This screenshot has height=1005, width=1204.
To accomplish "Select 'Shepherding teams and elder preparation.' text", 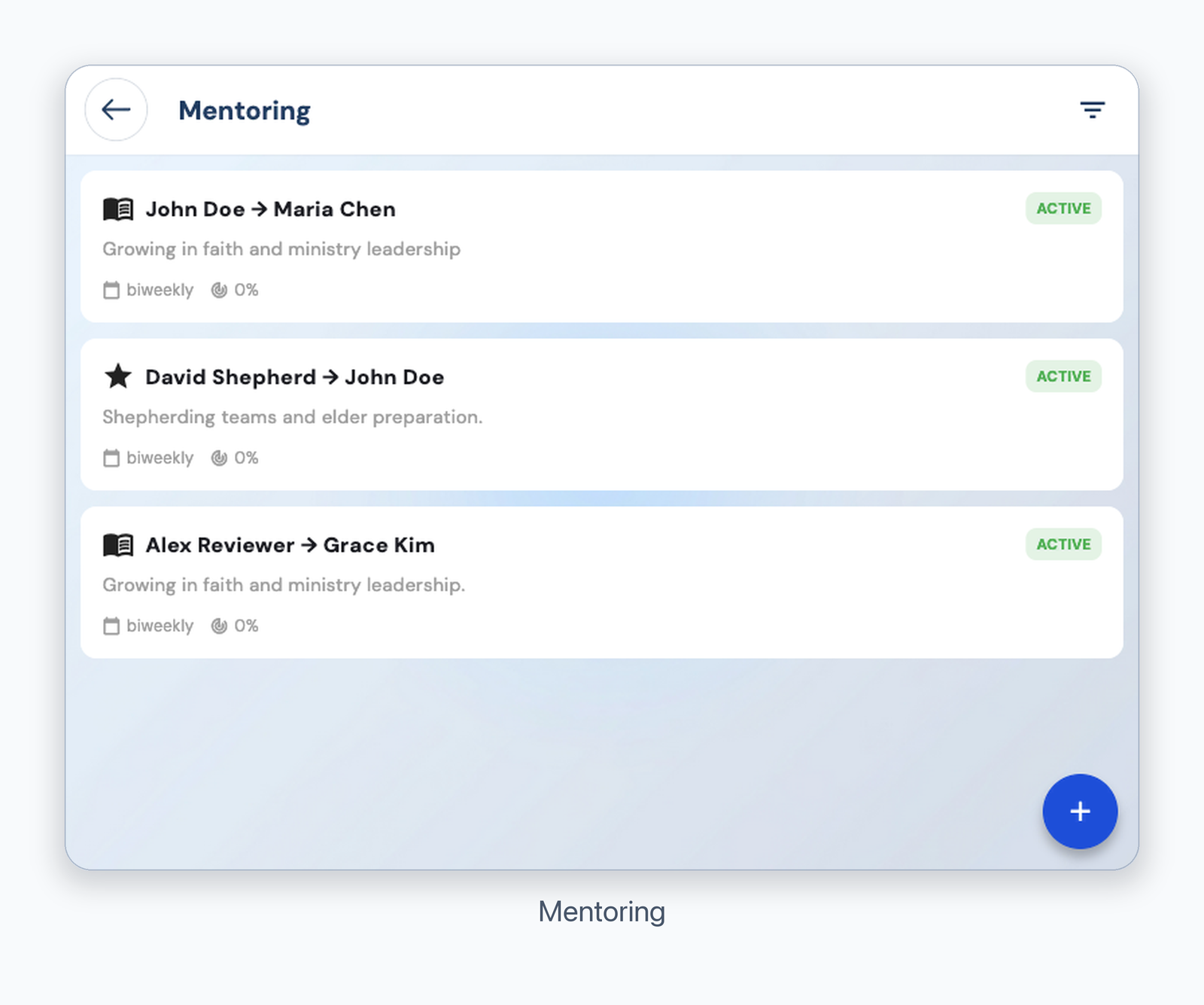I will [x=293, y=417].
